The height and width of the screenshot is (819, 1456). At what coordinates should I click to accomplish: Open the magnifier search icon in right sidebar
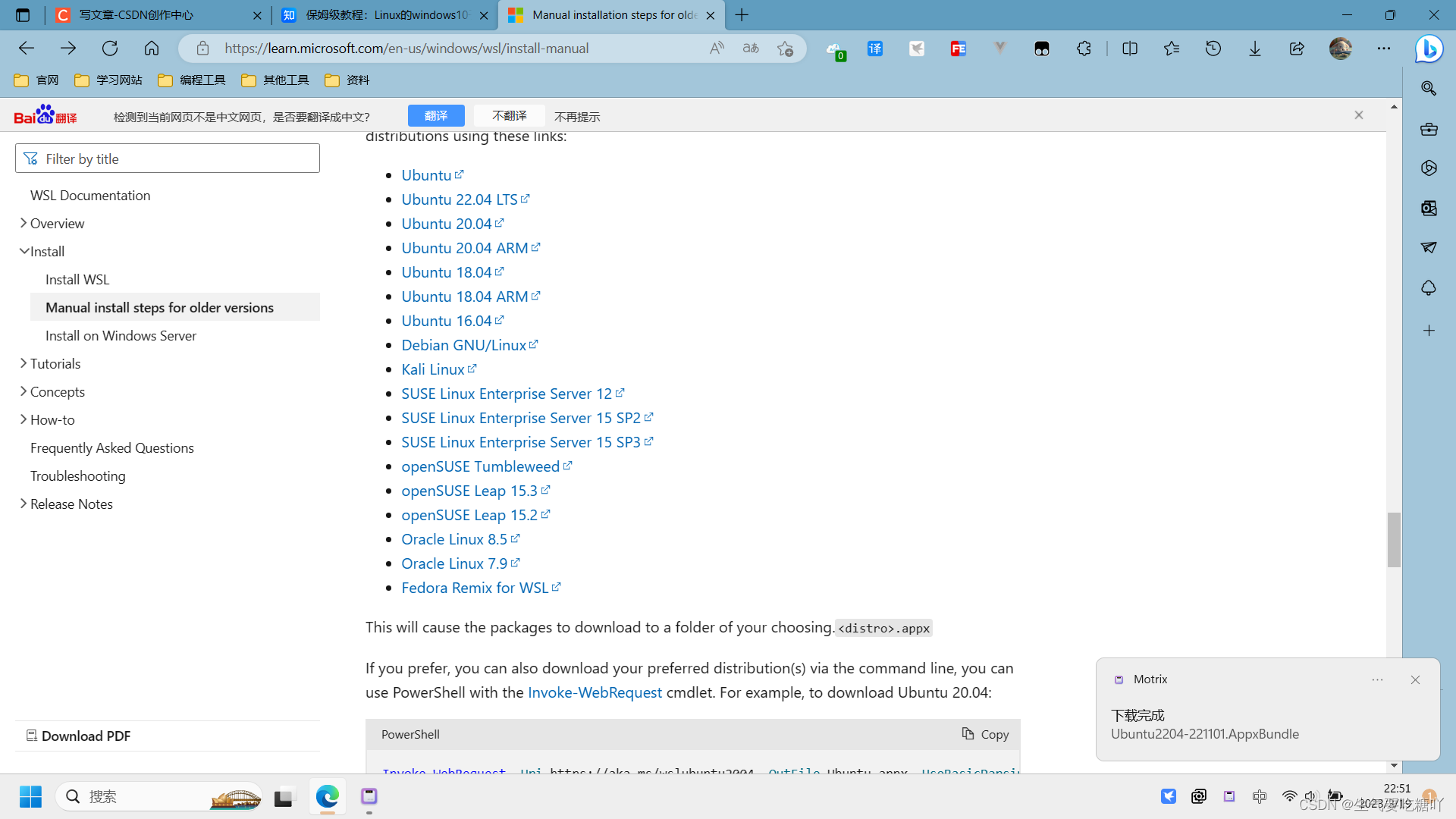coord(1429,88)
